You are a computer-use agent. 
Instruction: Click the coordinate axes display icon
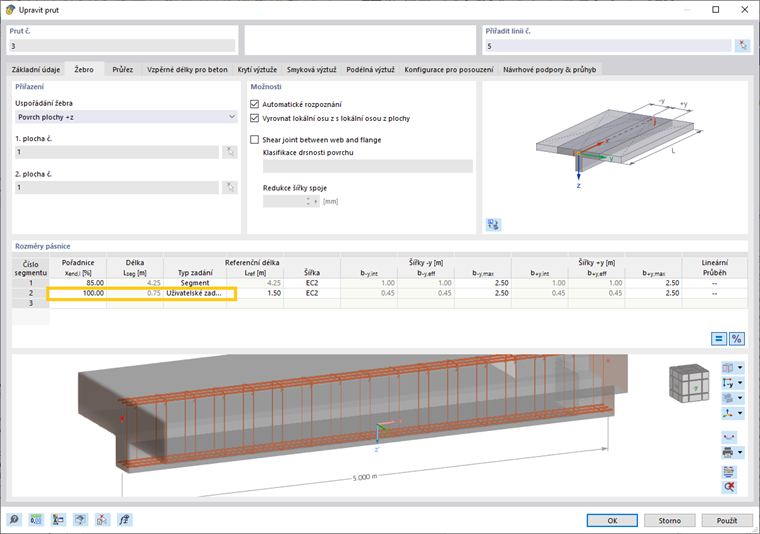[728, 413]
